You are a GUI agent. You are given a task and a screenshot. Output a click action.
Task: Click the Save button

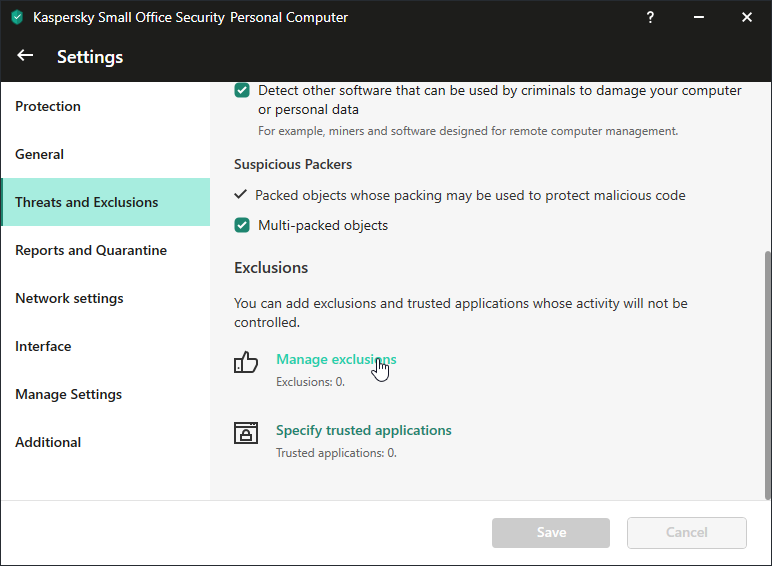pos(551,533)
